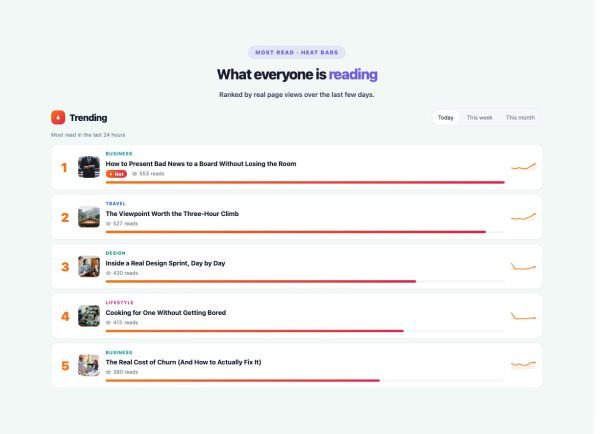Image resolution: width=600 pixels, height=434 pixels.
Task: Click the sparkline chart for Cooking for One
Action: [523, 316]
